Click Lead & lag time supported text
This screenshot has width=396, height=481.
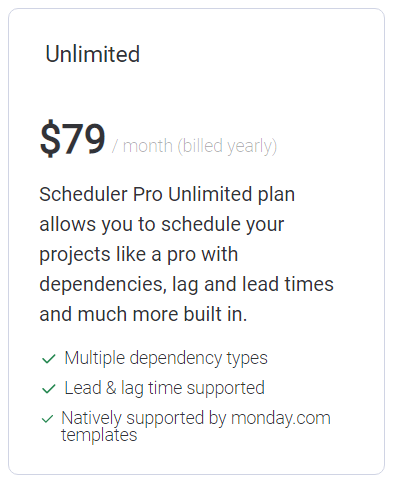(164, 388)
